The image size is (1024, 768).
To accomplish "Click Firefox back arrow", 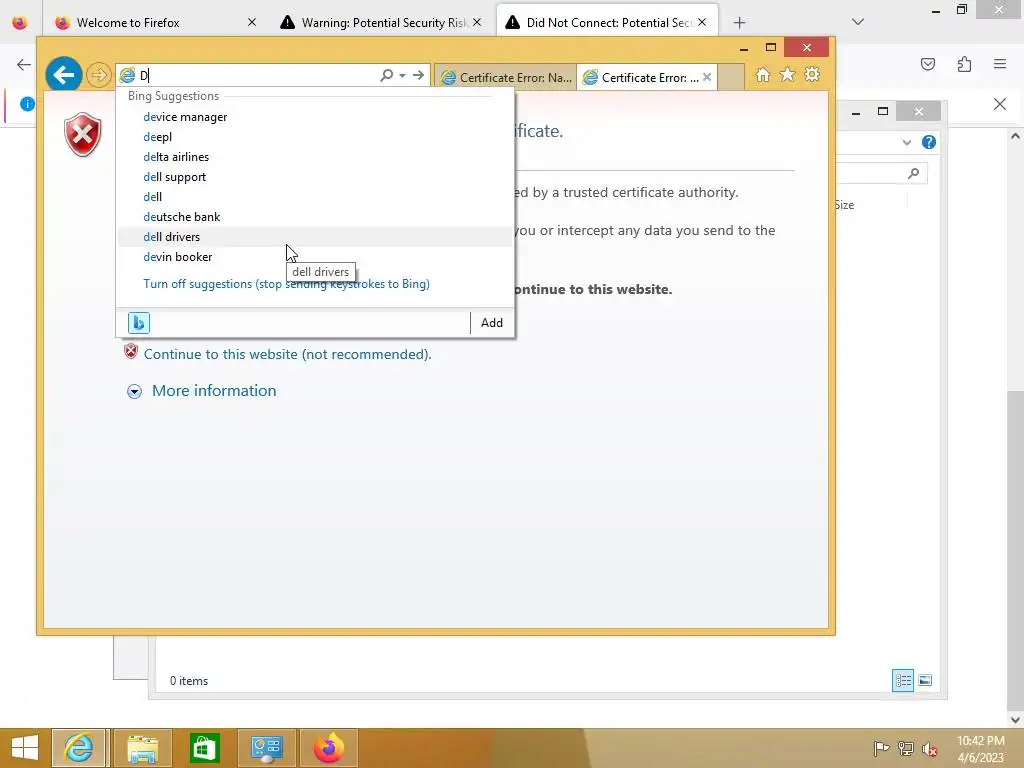I will pos(24,64).
